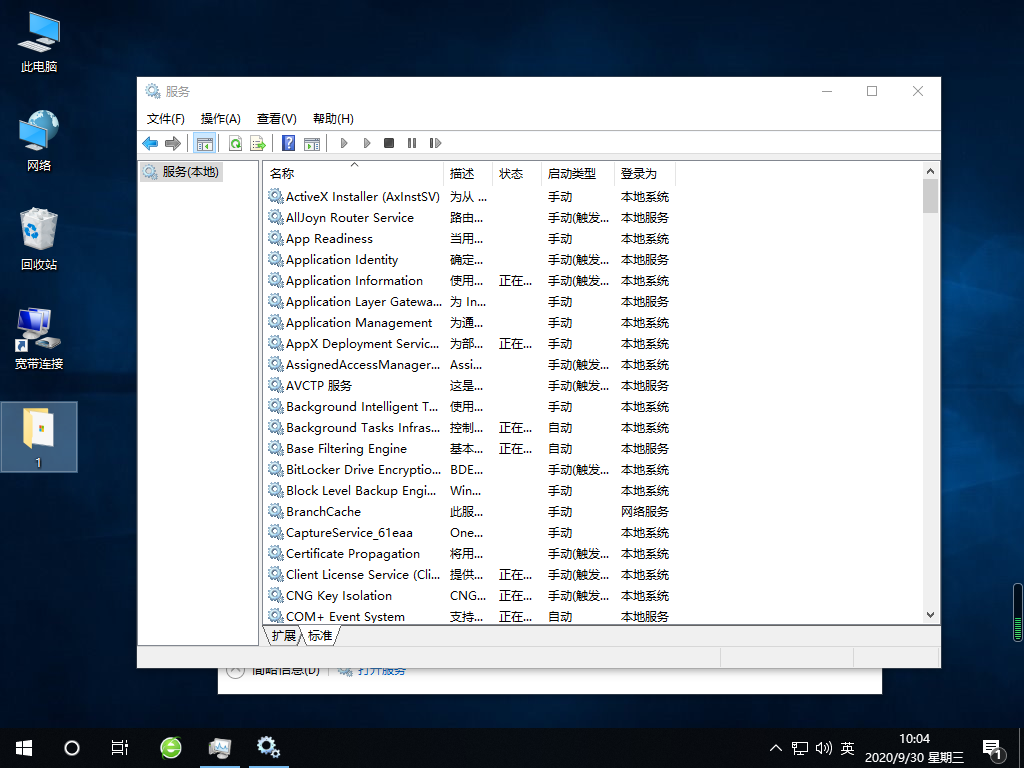Toggle the console tree visibility

coord(203,143)
